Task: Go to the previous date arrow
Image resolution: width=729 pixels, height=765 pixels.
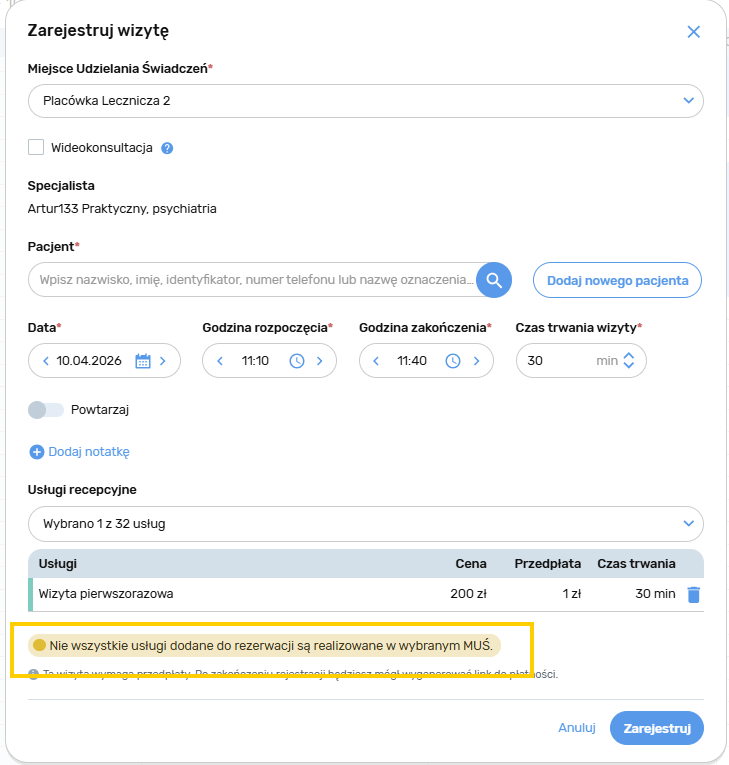Action: point(46,361)
